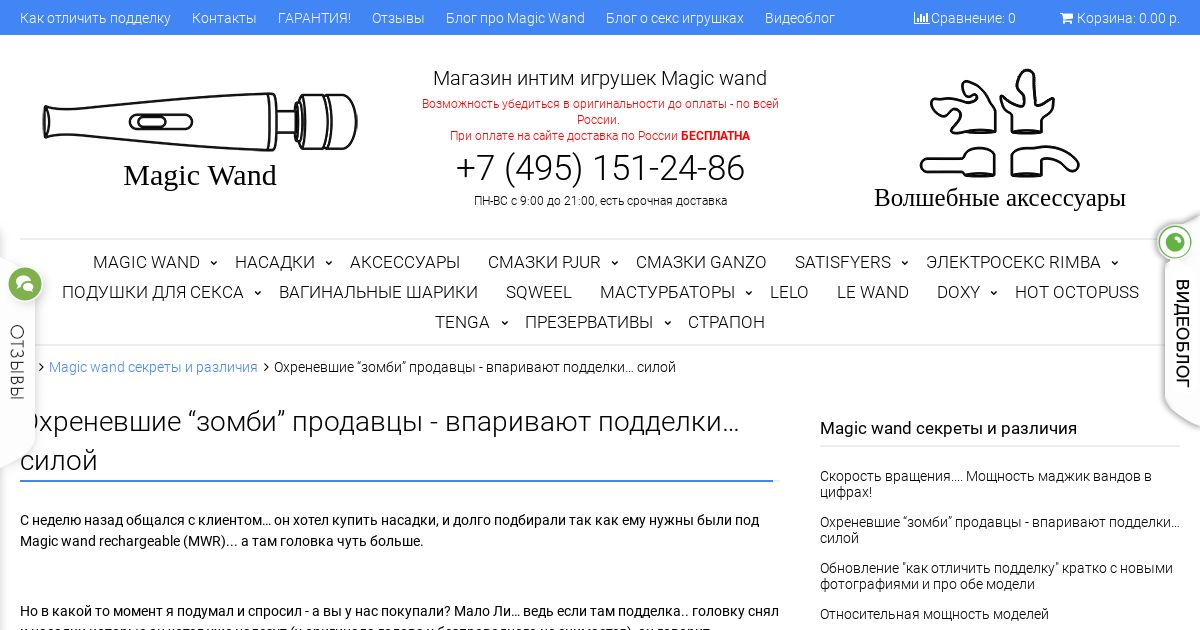This screenshot has height=630, width=1200.
Task: Expand the DOXY submenu arrow
Action: 993,293
